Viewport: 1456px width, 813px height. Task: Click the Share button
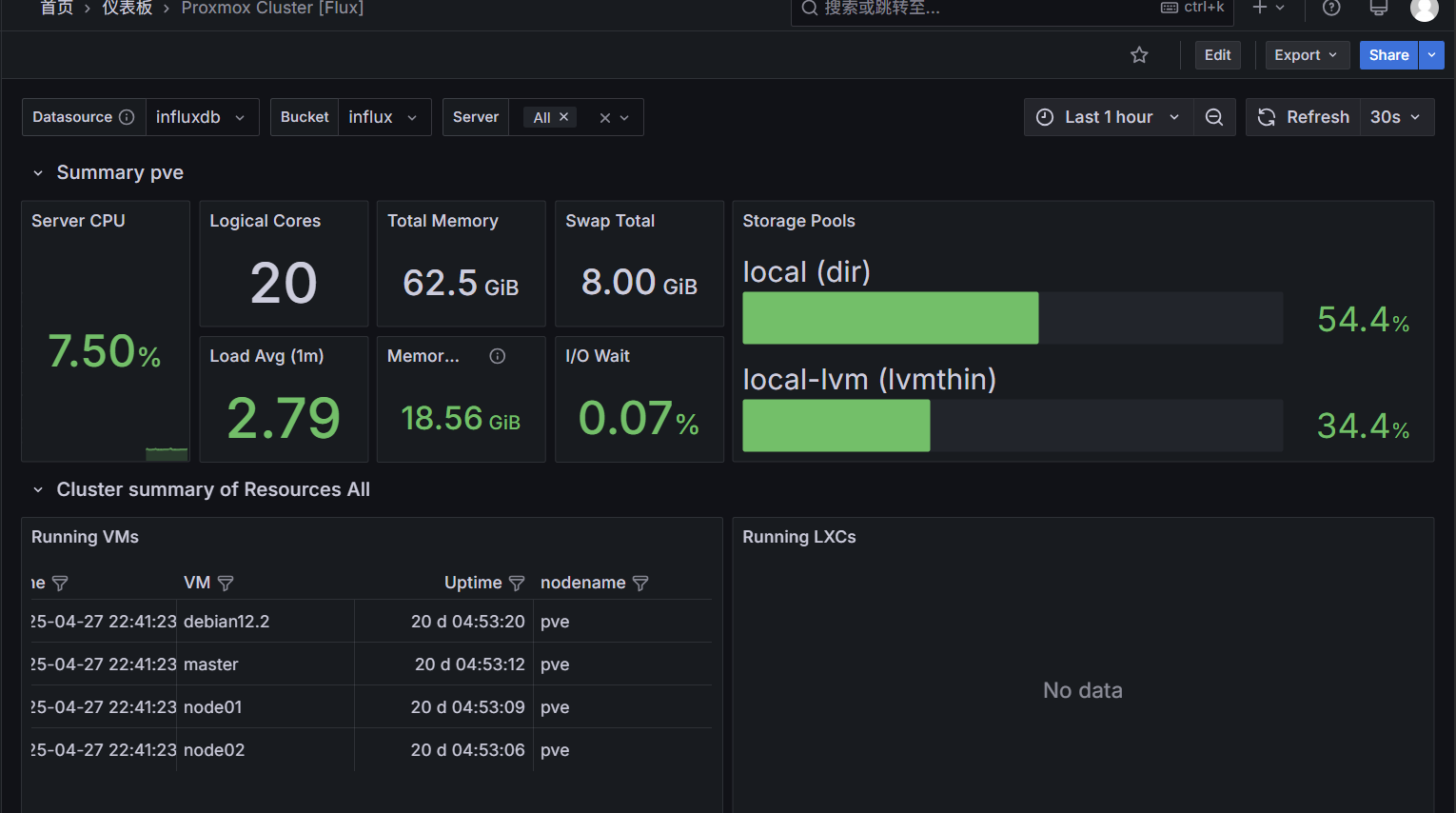click(x=1387, y=55)
